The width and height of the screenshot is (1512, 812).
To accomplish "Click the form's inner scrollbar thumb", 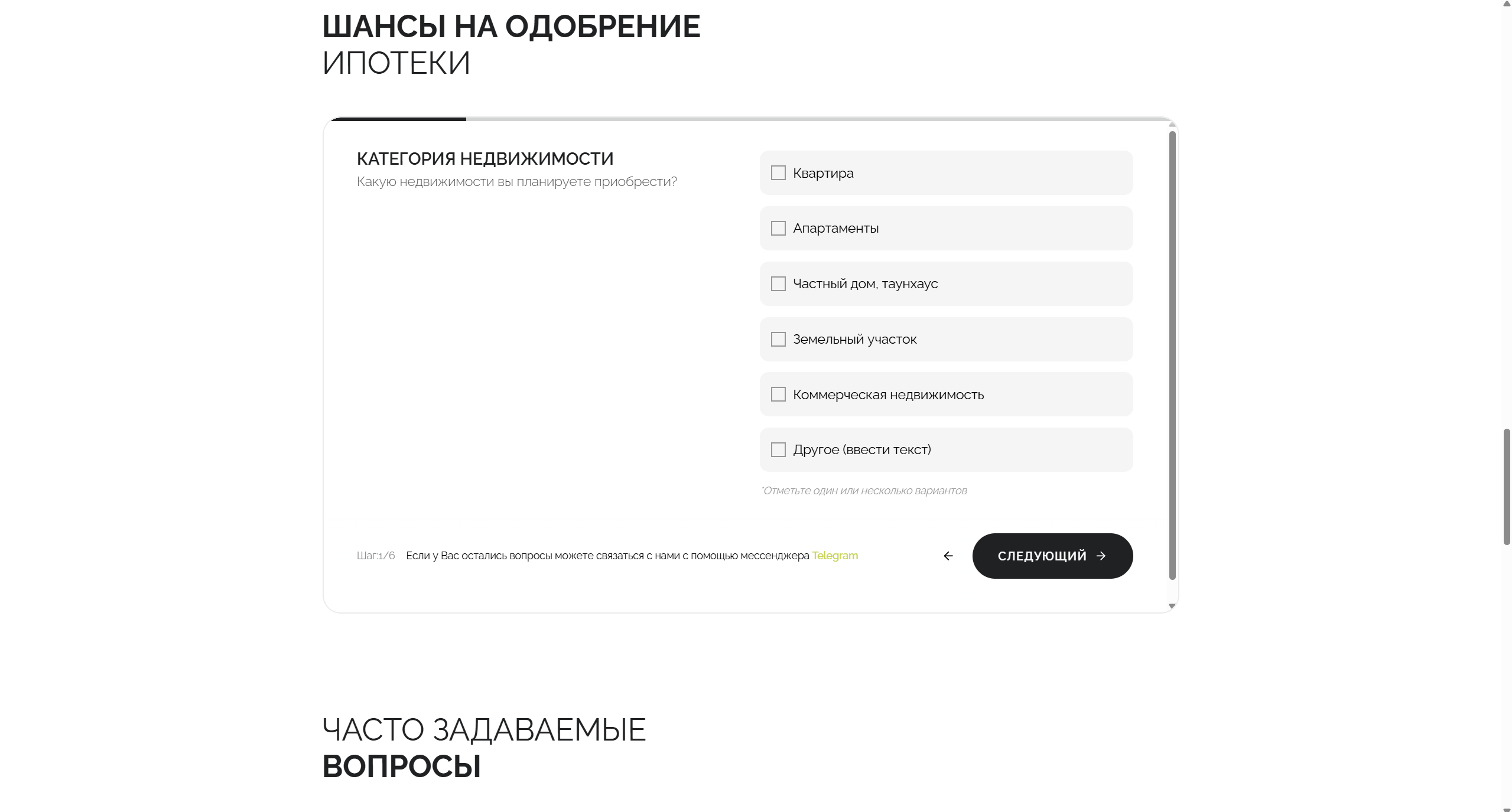I will (x=1172, y=354).
